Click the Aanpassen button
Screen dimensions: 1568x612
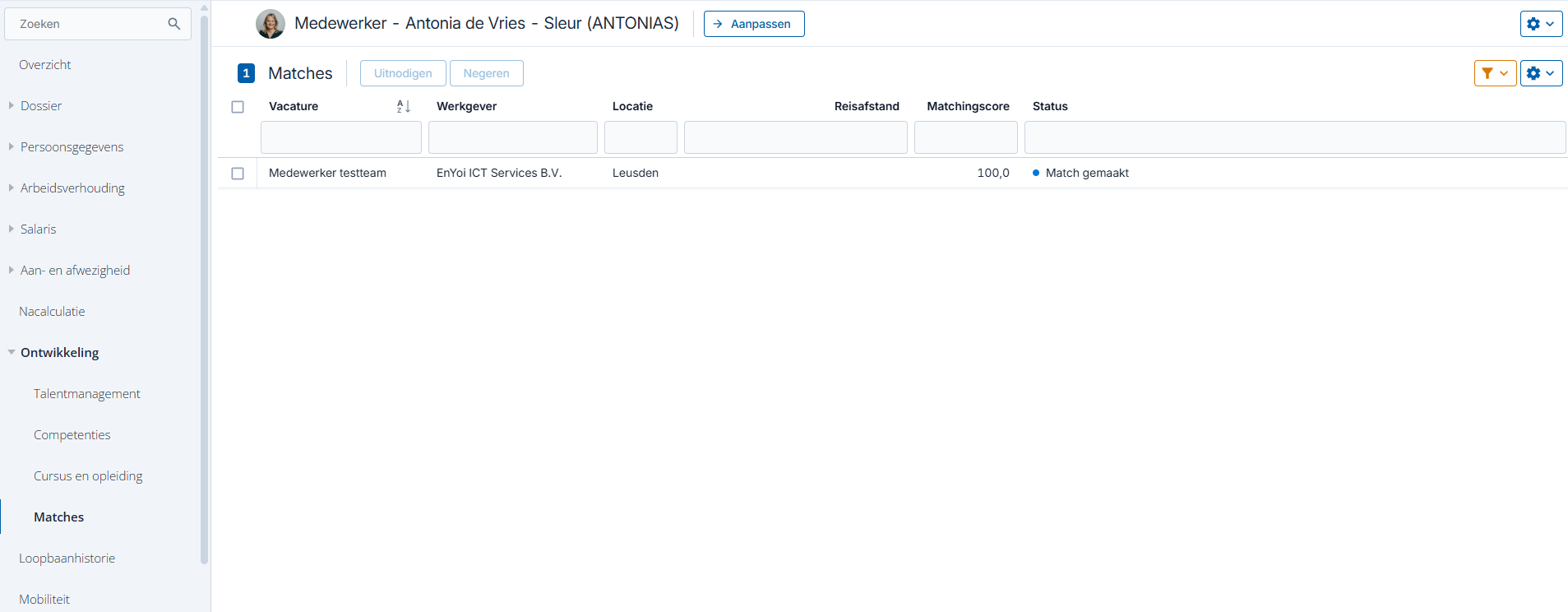click(754, 24)
